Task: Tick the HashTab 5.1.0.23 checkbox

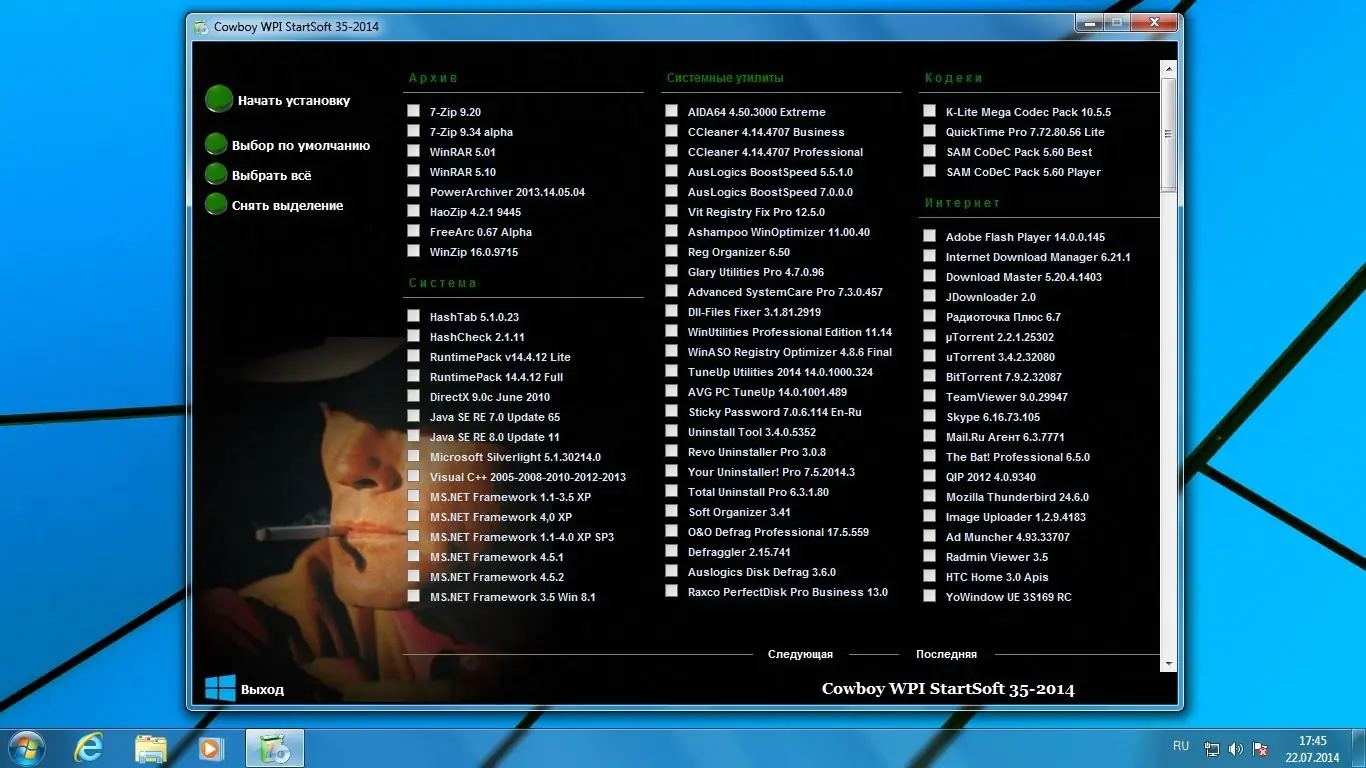Action: click(414, 316)
